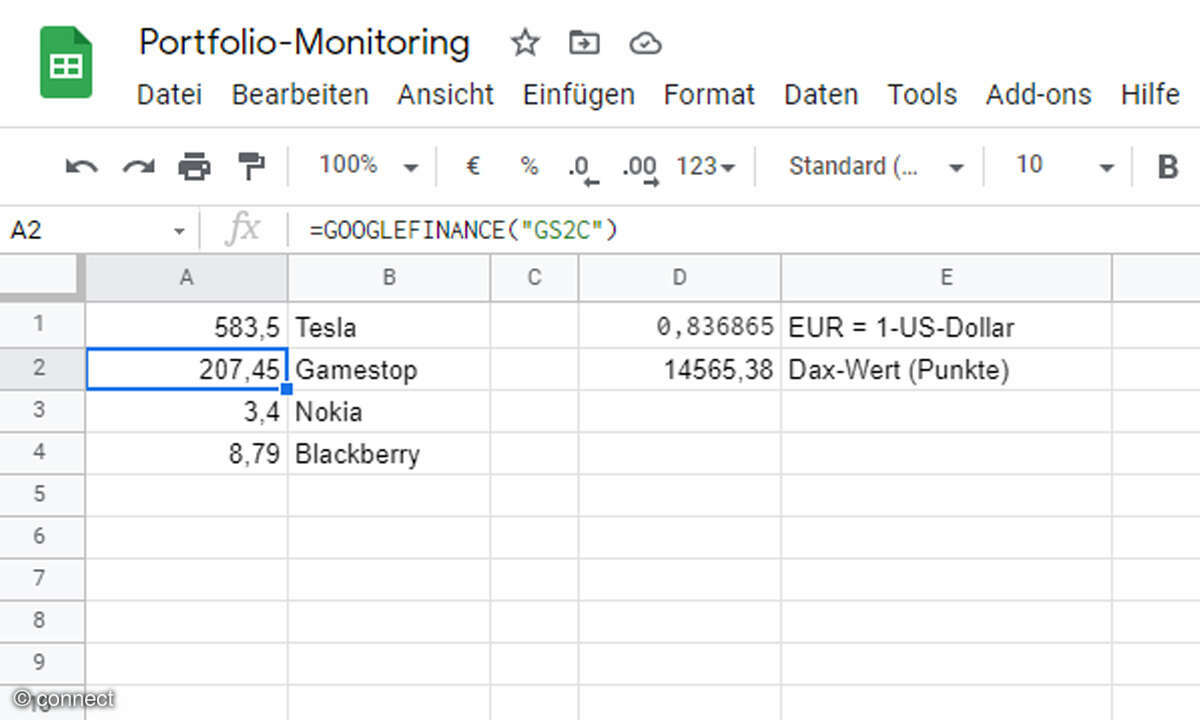This screenshot has width=1200, height=720.
Task: Select row 3 header
Action: 42,410
